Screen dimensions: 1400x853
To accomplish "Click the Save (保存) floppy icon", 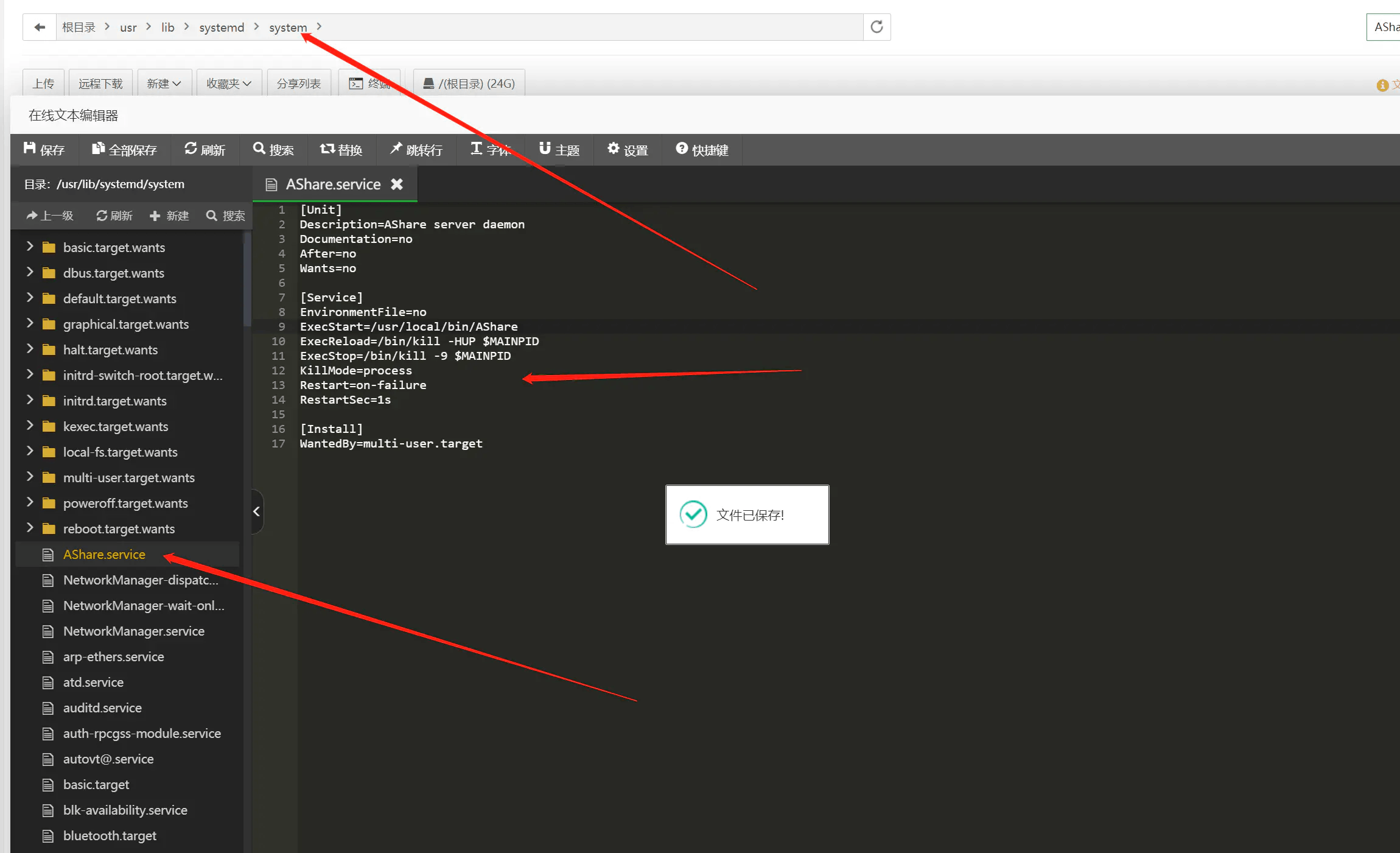I will coord(29,149).
